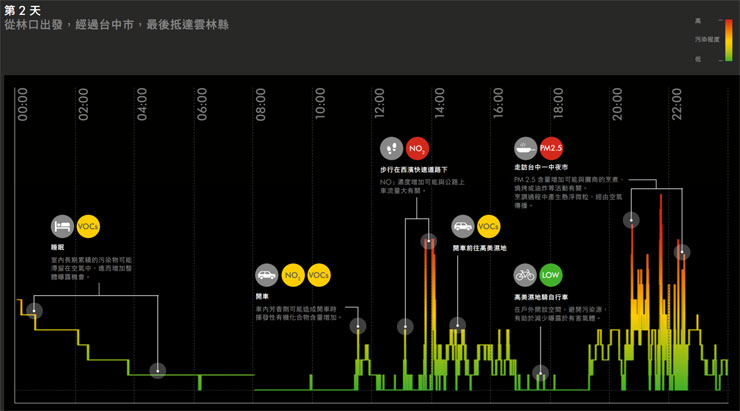Click the 步行在西濱快速道路下 annotation title
This screenshot has width=740, height=411.
tap(413, 169)
